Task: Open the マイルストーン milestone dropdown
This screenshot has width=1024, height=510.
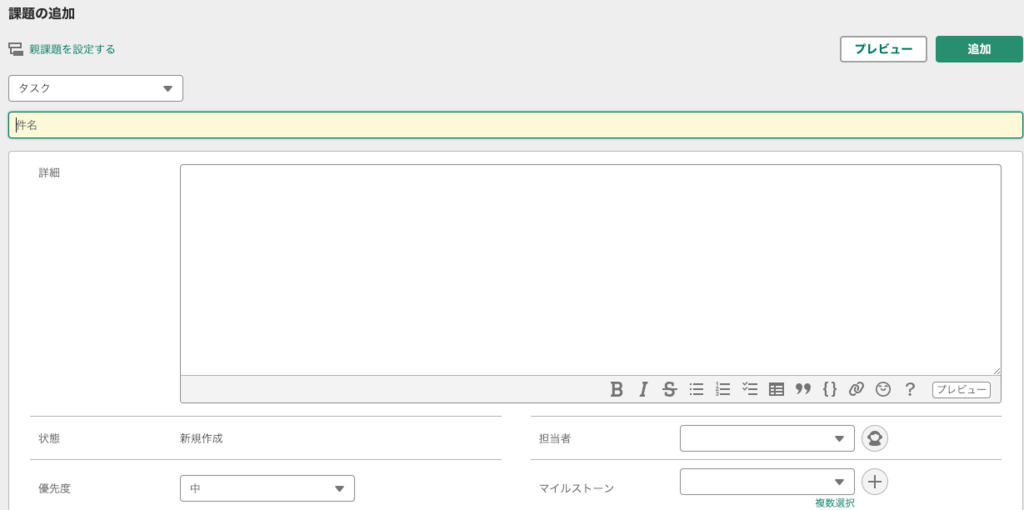Action: coord(767,482)
